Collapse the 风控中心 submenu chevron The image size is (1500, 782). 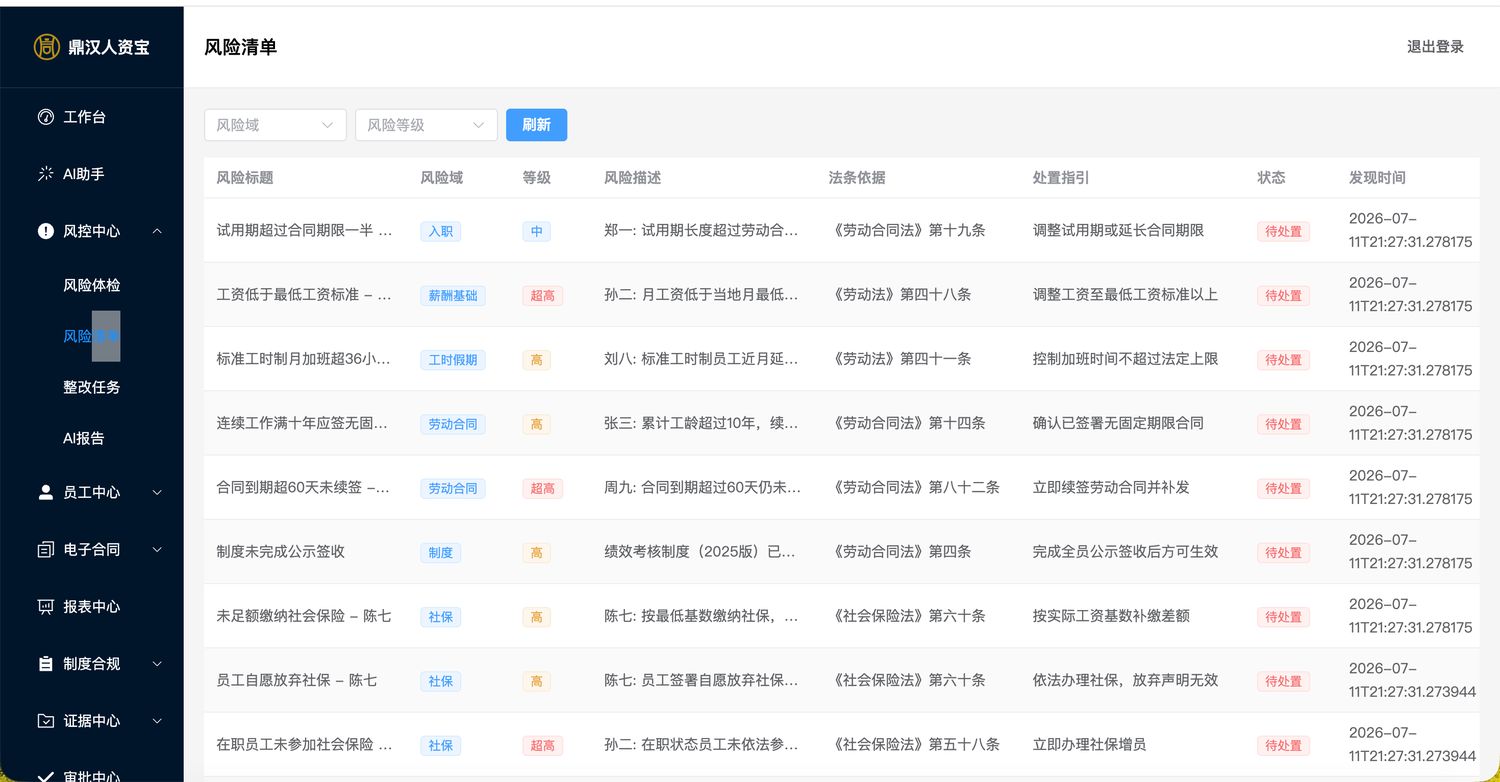click(x=157, y=231)
